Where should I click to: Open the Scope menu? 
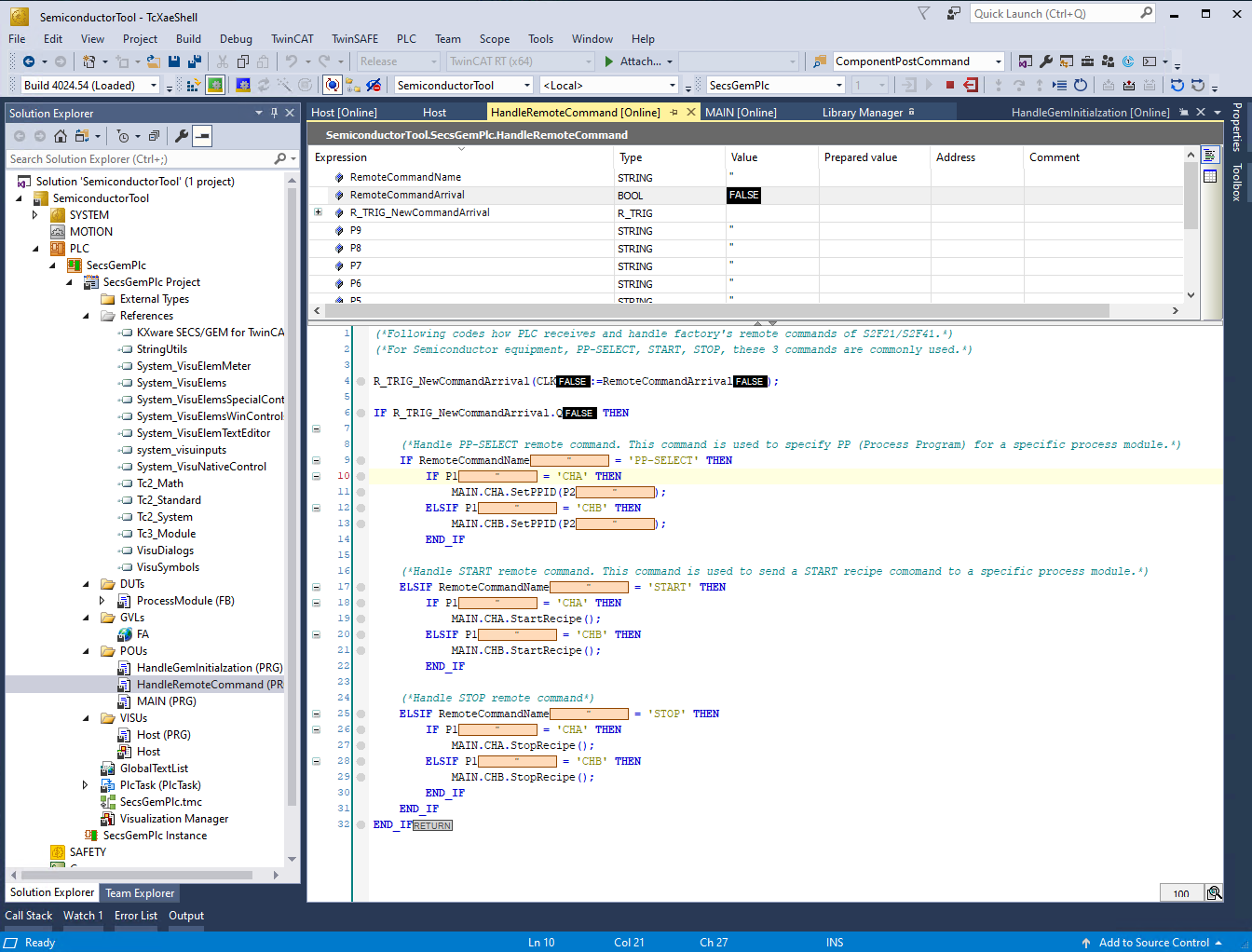click(495, 39)
